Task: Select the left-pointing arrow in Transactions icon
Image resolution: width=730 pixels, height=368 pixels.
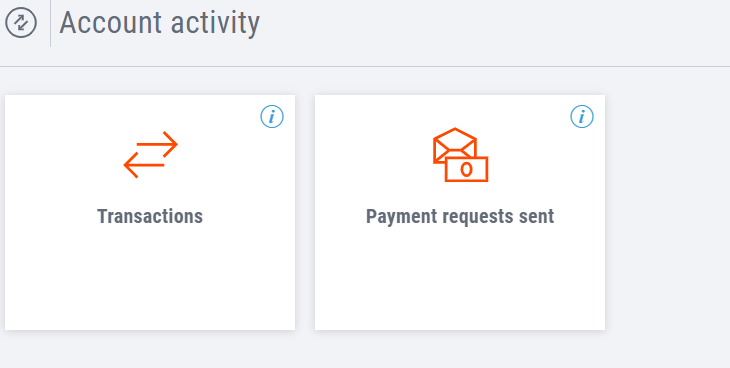Action: 144,165
